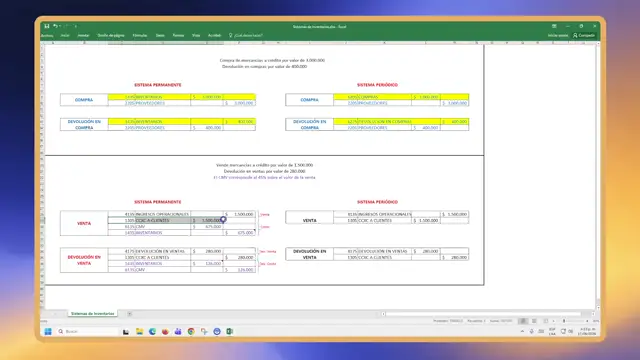
Task: Click the Excel icon in the taskbar
Action: point(229,331)
